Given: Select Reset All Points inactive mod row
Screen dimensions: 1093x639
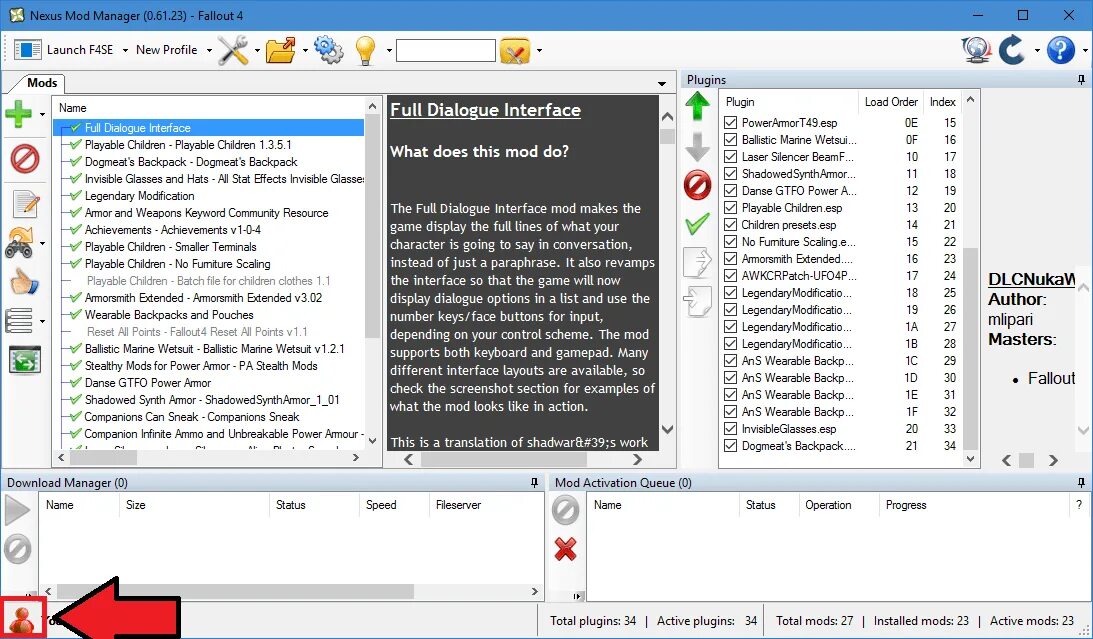Looking at the screenshot, I should click(208, 332).
